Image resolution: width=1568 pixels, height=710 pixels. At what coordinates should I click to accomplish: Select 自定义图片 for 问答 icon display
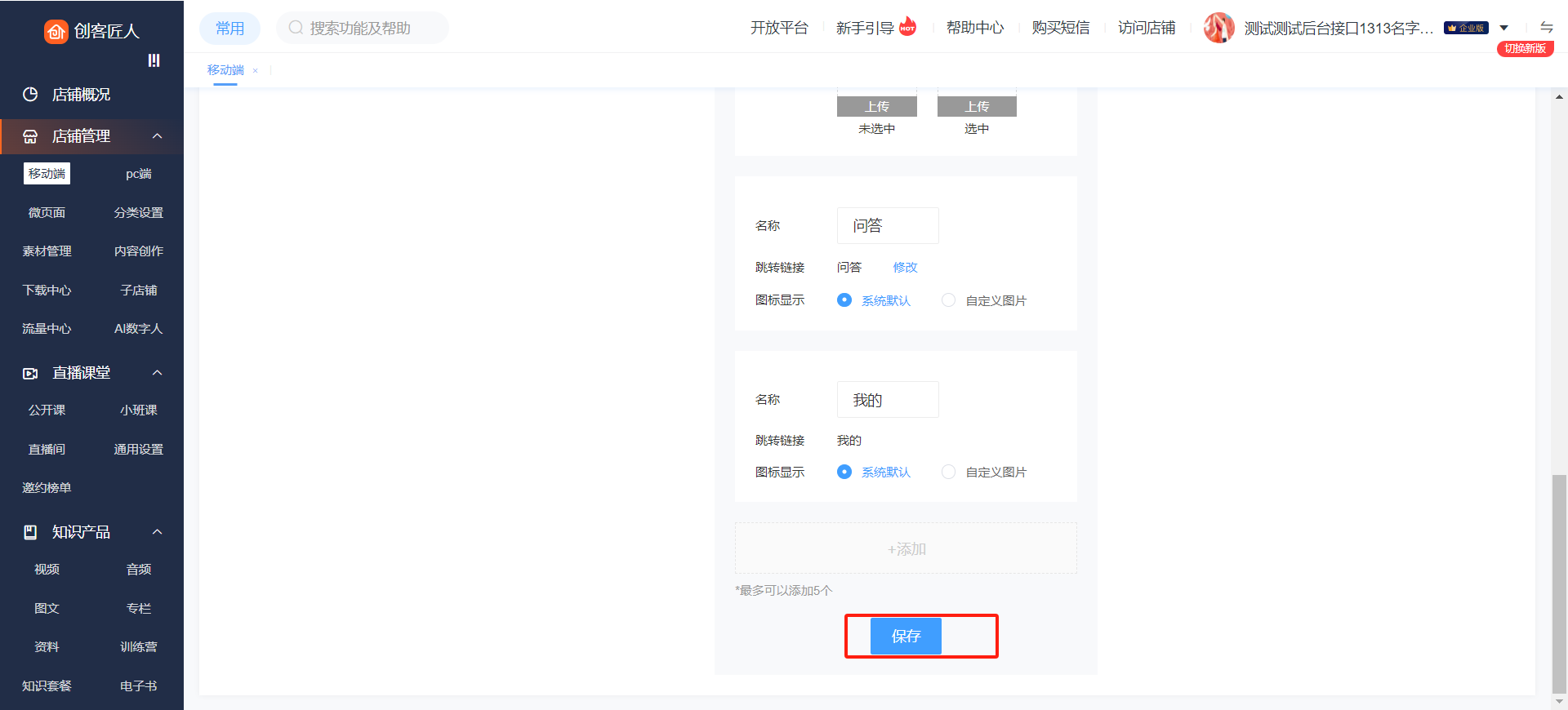(x=948, y=300)
